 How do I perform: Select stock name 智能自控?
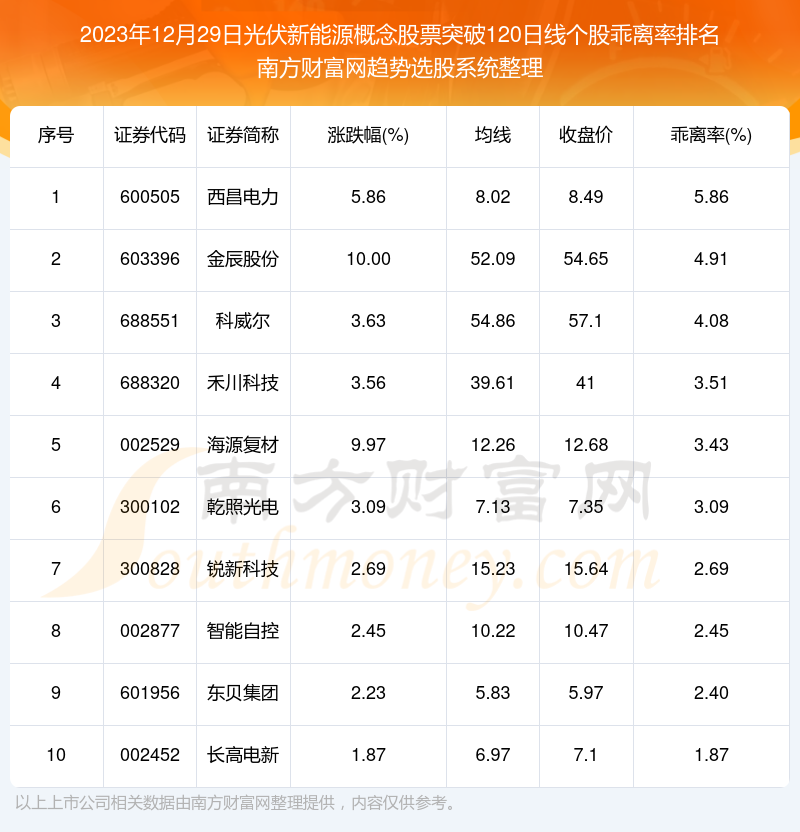243,631
